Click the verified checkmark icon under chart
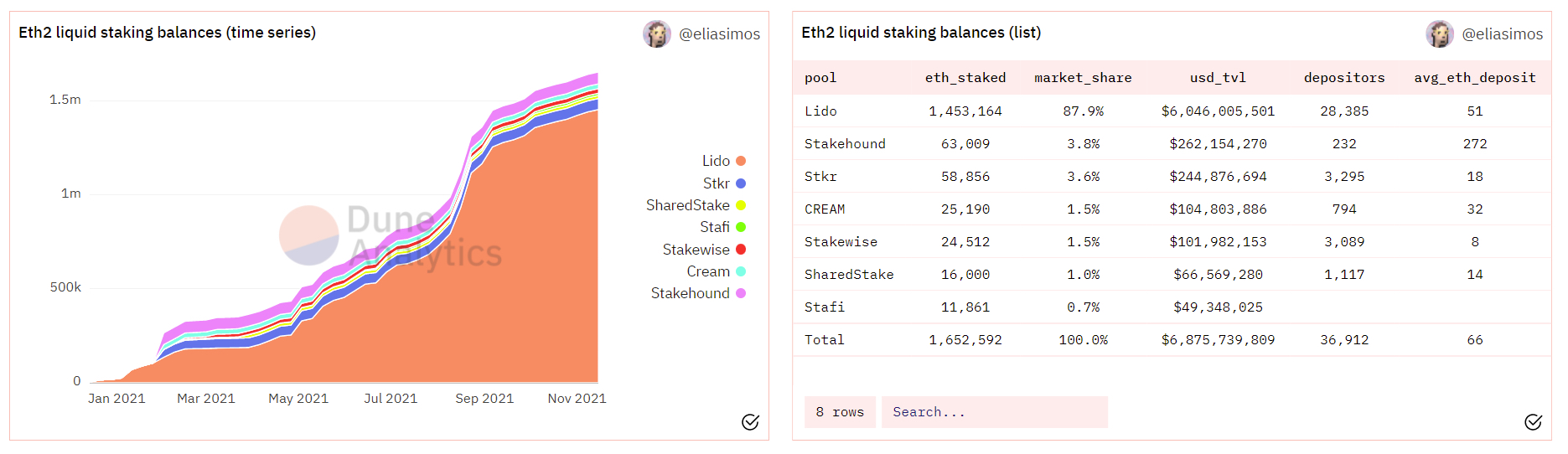This screenshot has width=1568, height=454. [x=750, y=422]
